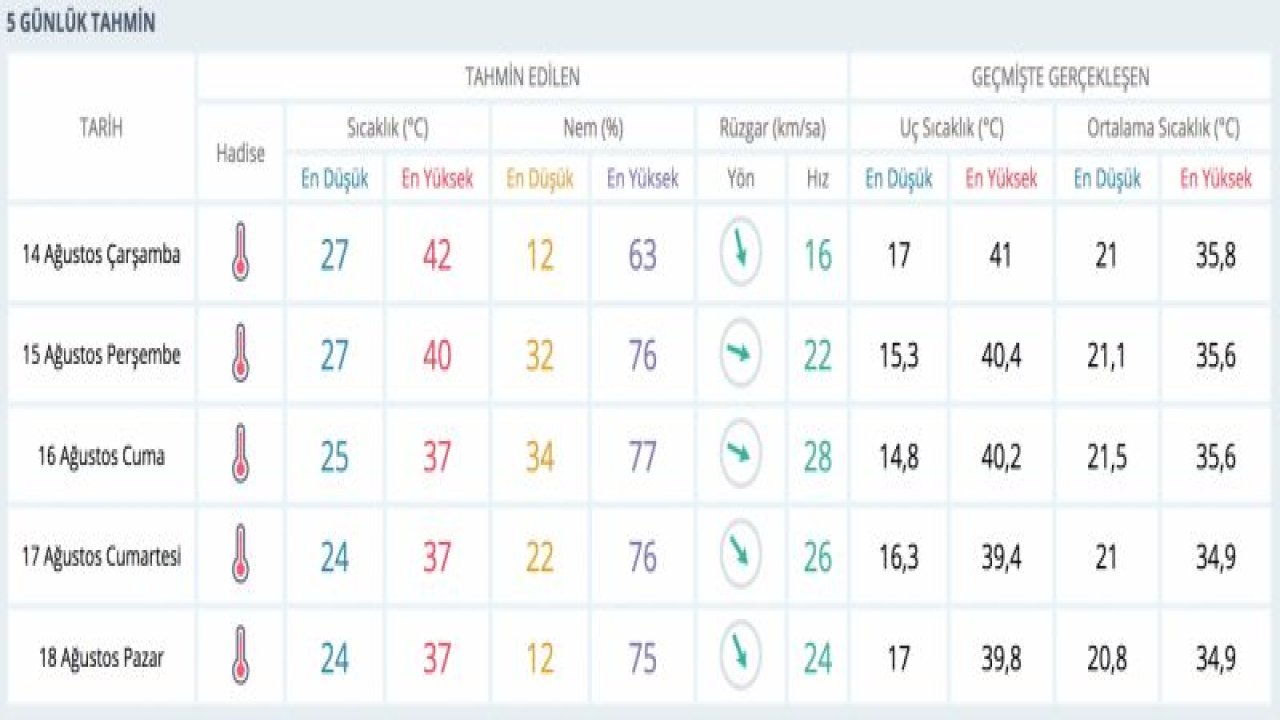Click thermometer icon for 14 Ağustos Çarşamba
This screenshot has height=720, width=1280.
tap(240, 252)
